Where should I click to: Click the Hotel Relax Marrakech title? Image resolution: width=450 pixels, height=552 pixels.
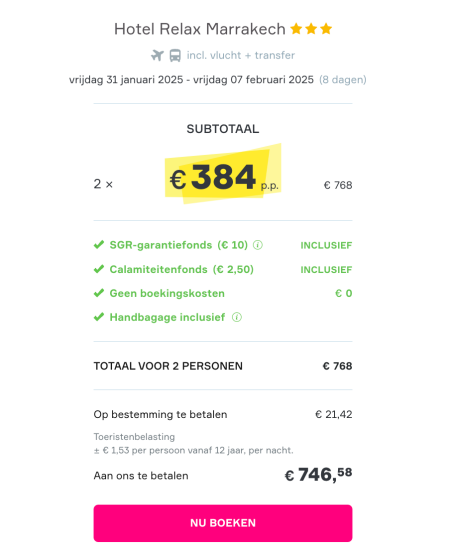click(x=200, y=29)
